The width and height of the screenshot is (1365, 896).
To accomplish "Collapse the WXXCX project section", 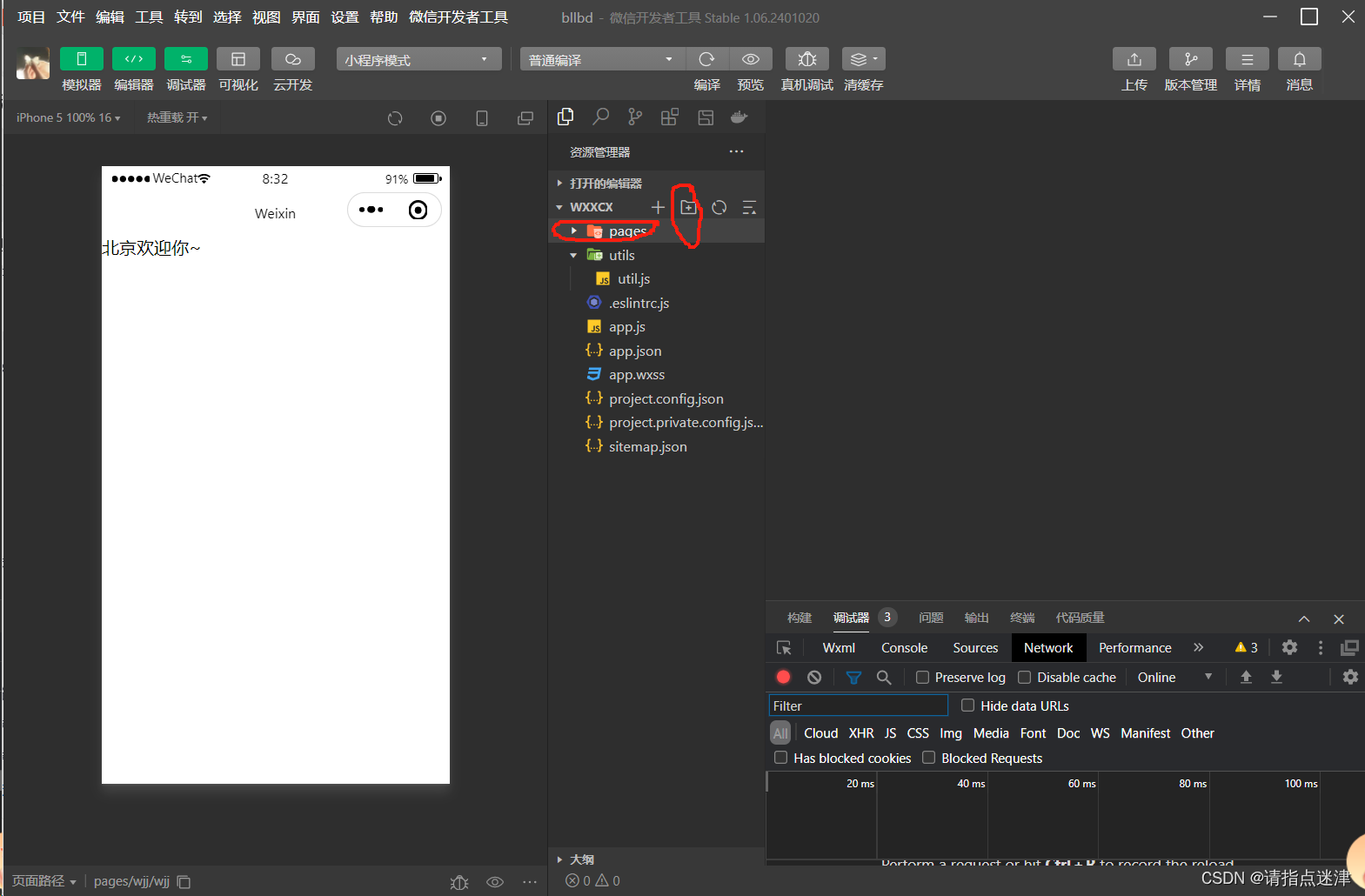I will (x=585, y=207).
